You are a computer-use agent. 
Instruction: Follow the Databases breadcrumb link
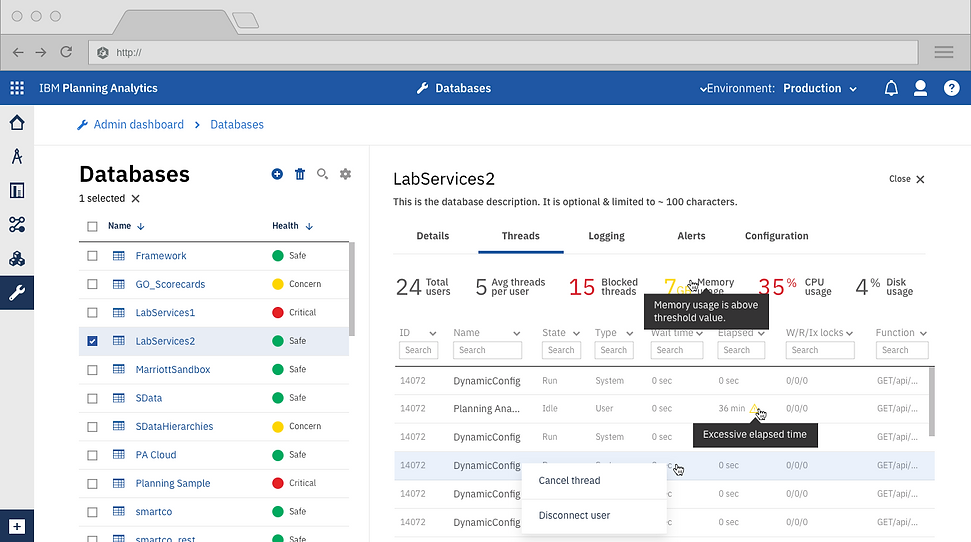point(237,125)
